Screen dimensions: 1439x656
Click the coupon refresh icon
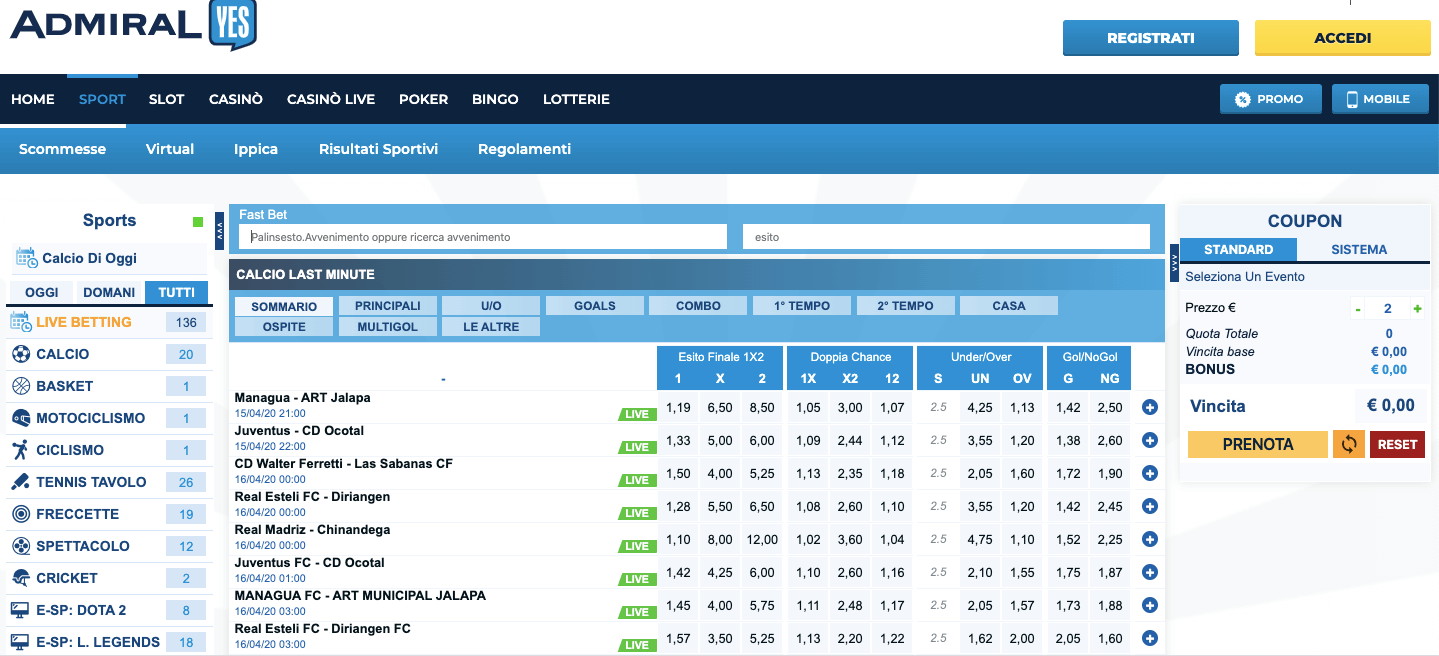1348,444
